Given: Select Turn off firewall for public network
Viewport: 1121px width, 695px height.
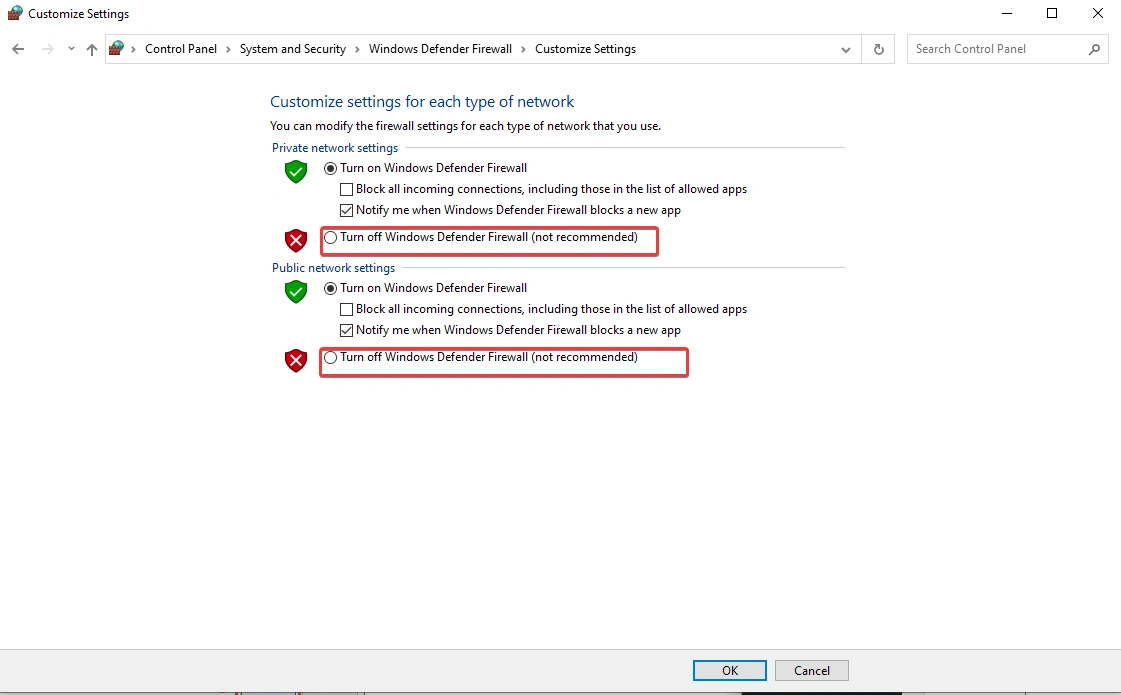Looking at the screenshot, I should coord(330,358).
